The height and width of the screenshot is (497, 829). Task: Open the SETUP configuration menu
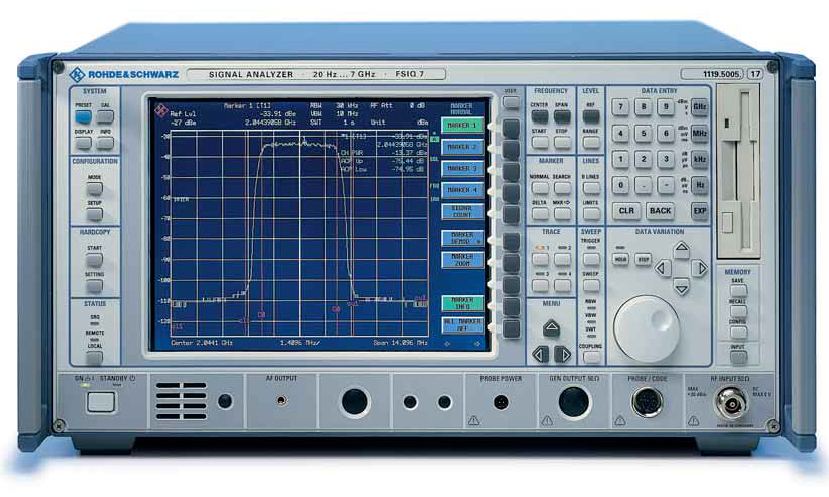pyautogui.click(x=94, y=214)
